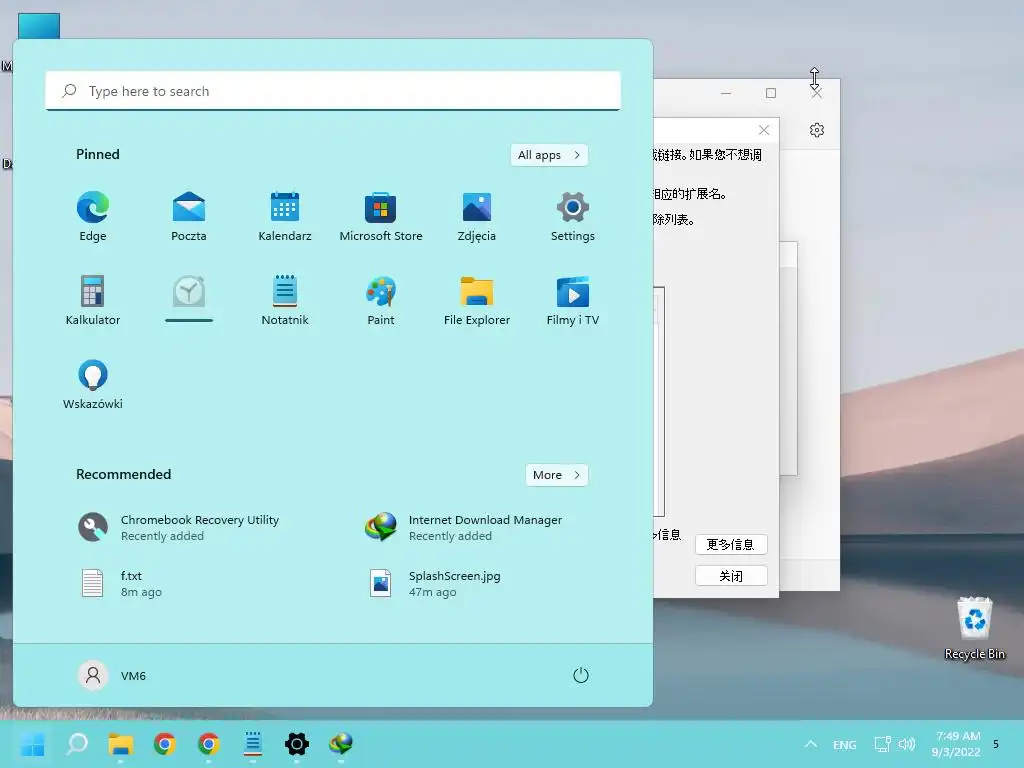Switch the ENG input language indicator
1024x768 pixels.
pos(844,744)
